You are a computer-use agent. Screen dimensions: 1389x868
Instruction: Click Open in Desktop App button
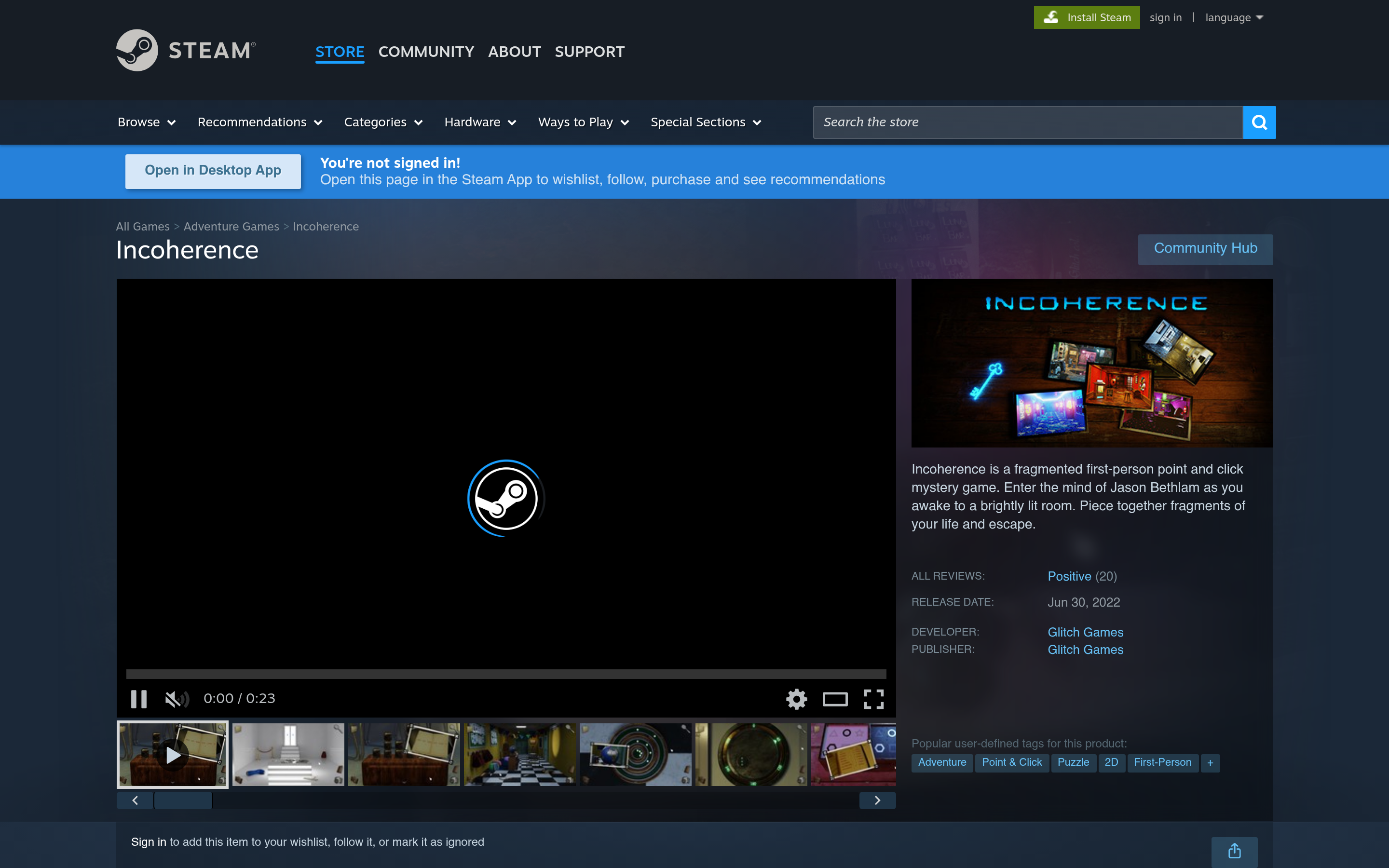(x=213, y=171)
